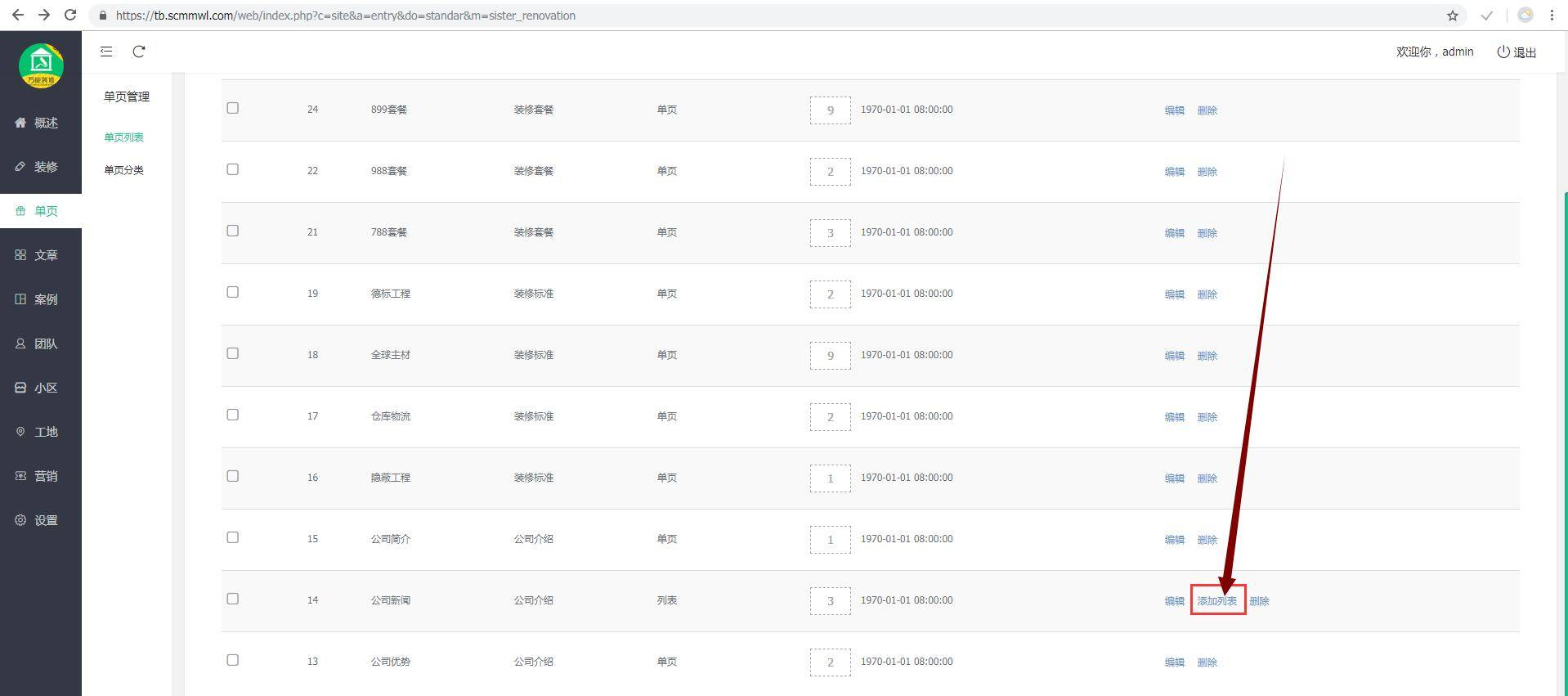Viewport: 1568px width, 696px height.
Task: Tick checkbox for row 19 德标工程
Action: [233, 292]
